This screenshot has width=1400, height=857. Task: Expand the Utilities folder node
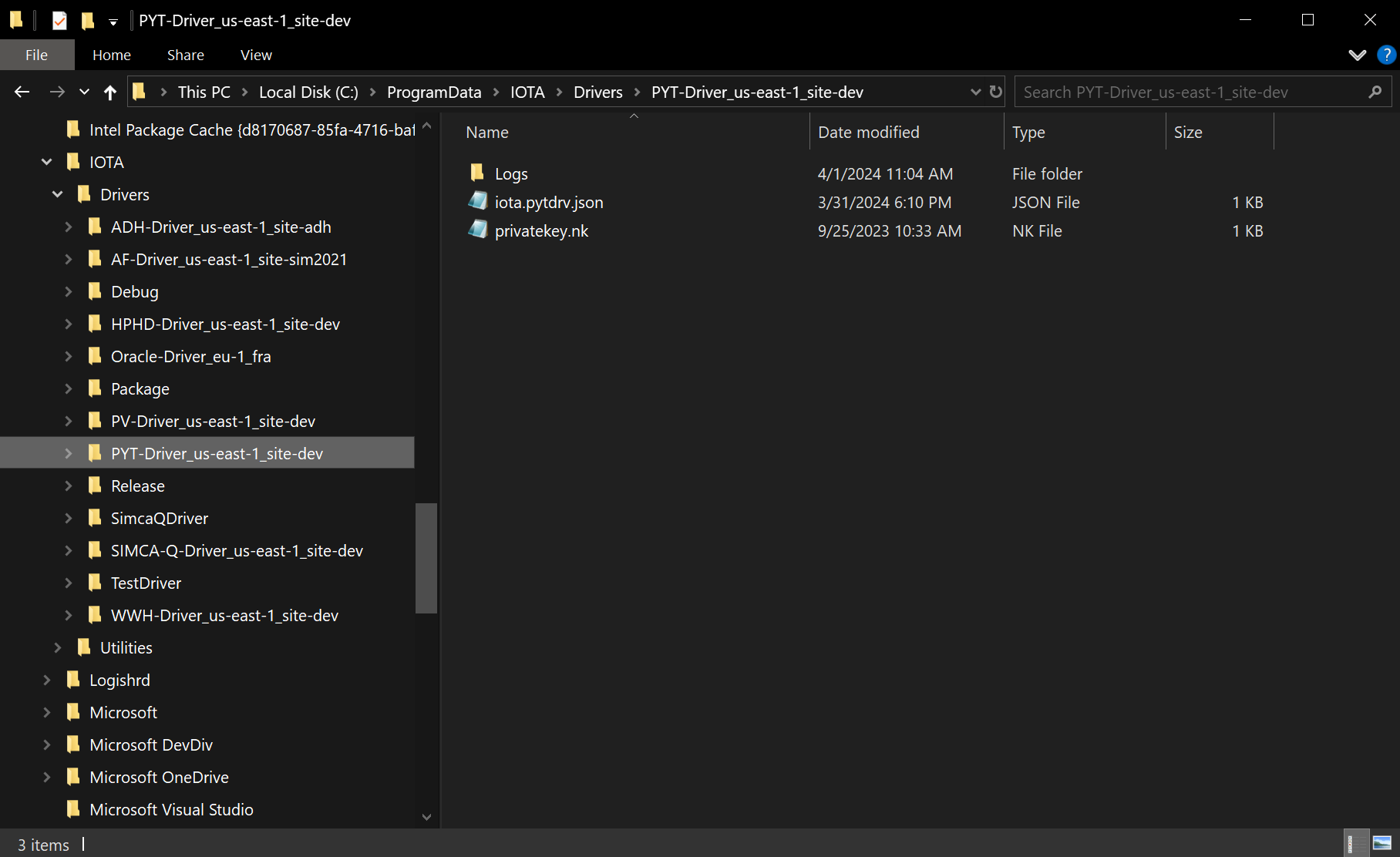[58, 647]
